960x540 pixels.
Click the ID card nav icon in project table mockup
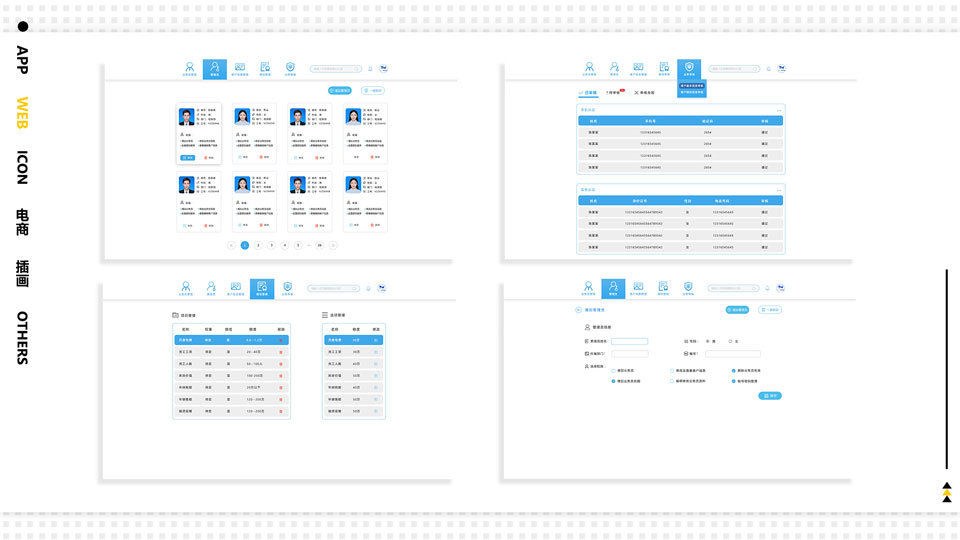tap(236, 288)
